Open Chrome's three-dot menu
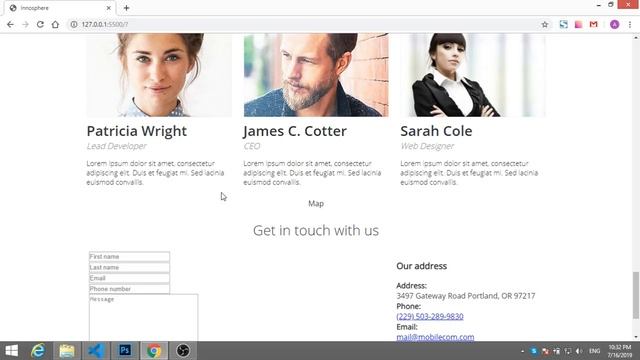Image resolution: width=640 pixels, height=360 pixels. 630,24
